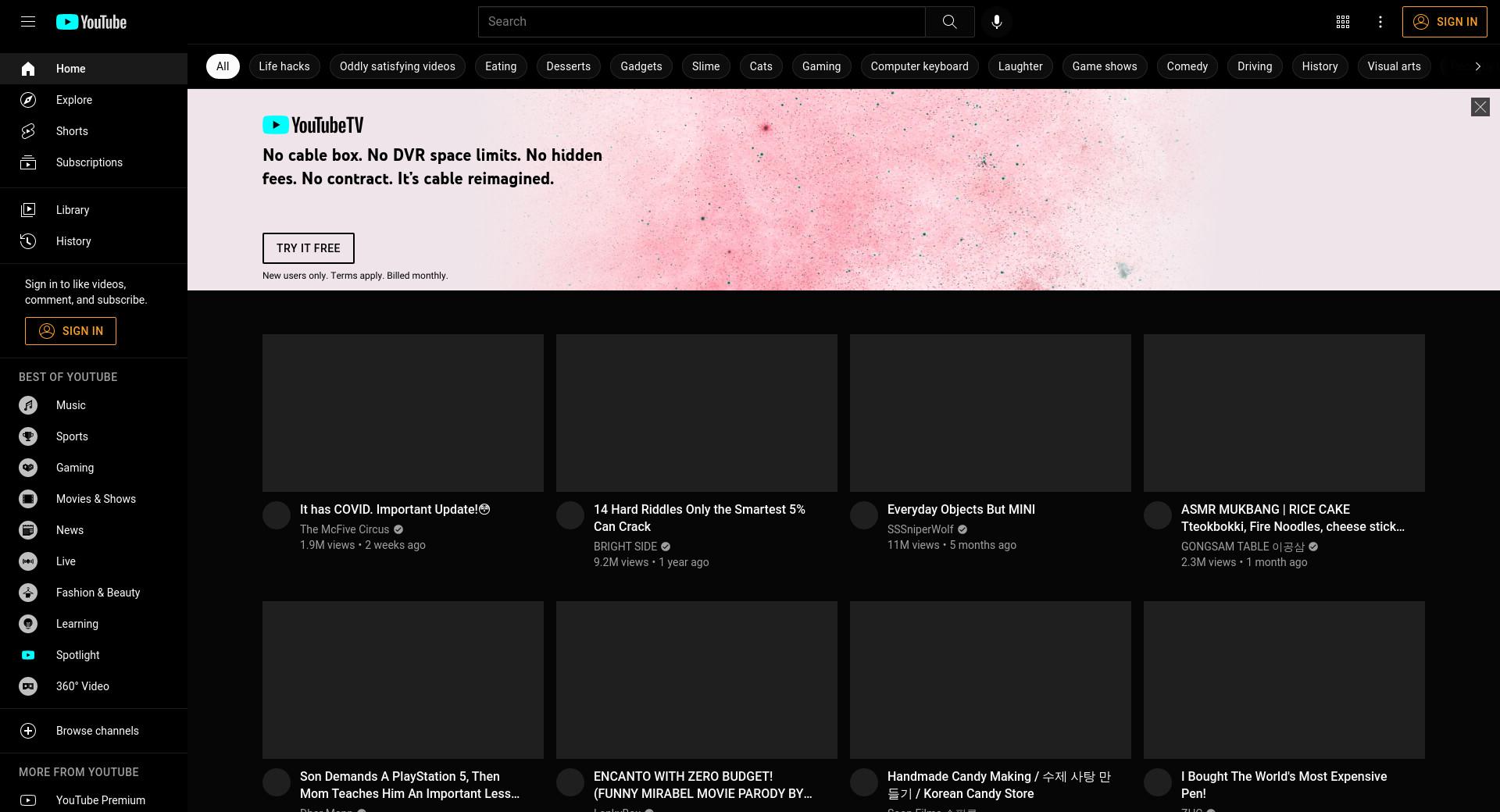The height and width of the screenshot is (812, 1500).
Task: Open Spotlight icon in sidebar
Action: click(28, 655)
